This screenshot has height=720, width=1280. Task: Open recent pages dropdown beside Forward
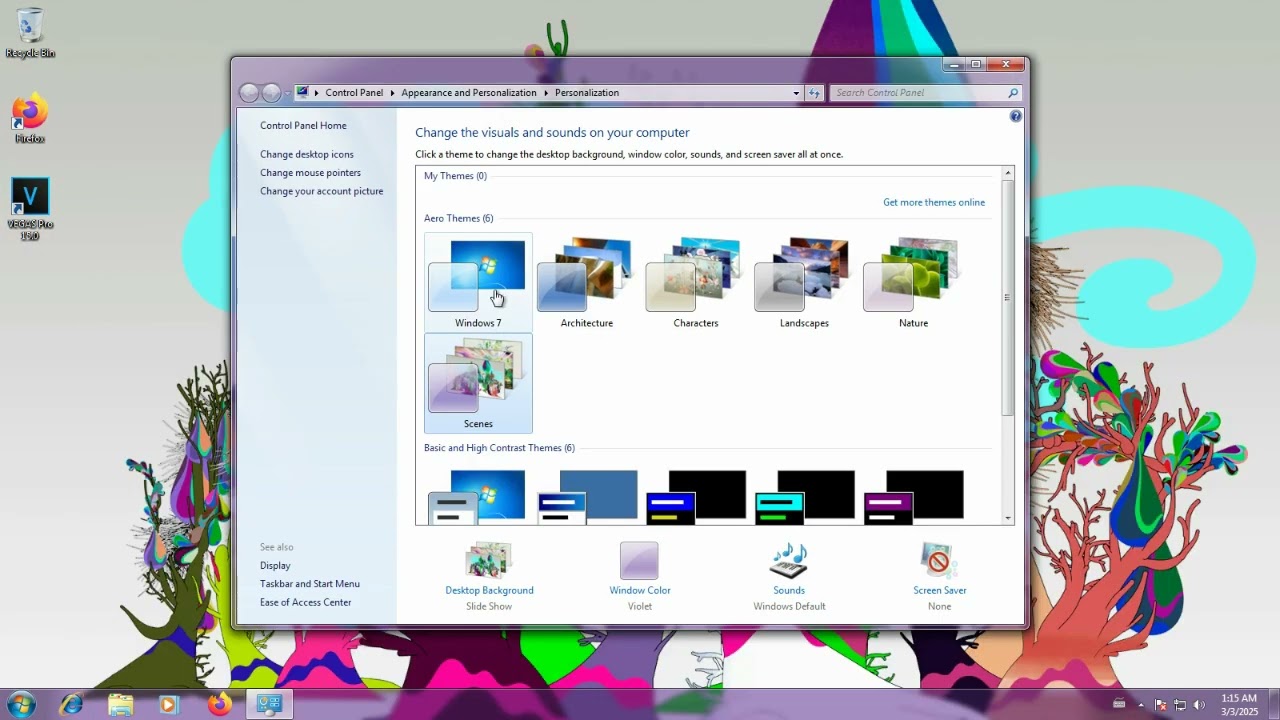[x=287, y=93]
